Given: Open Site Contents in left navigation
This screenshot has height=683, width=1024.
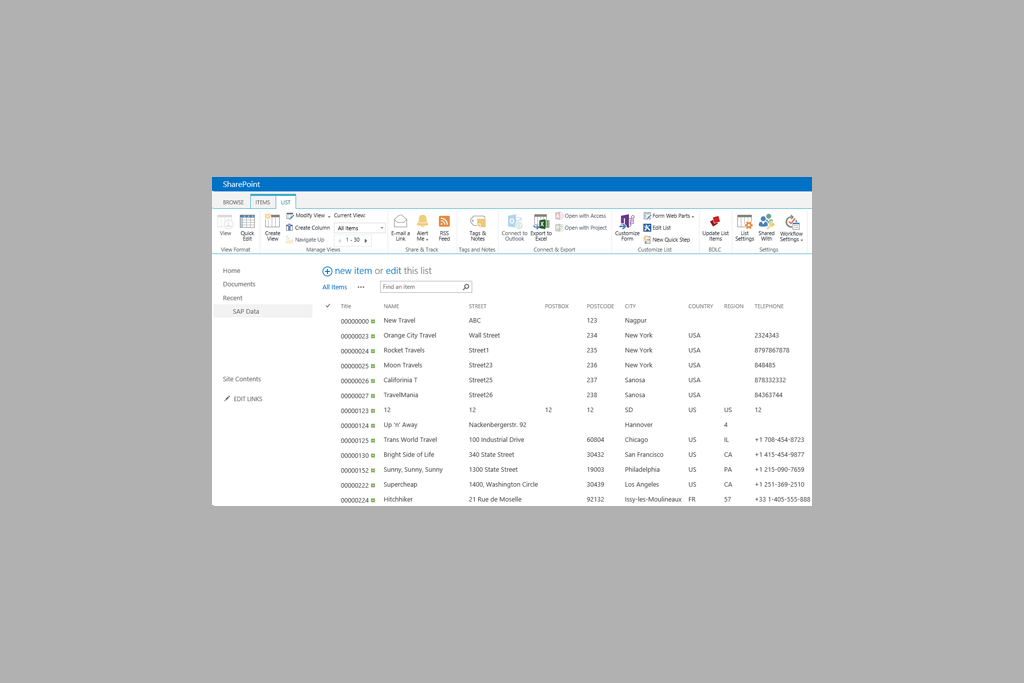Looking at the screenshot, I should click(242, 379).
